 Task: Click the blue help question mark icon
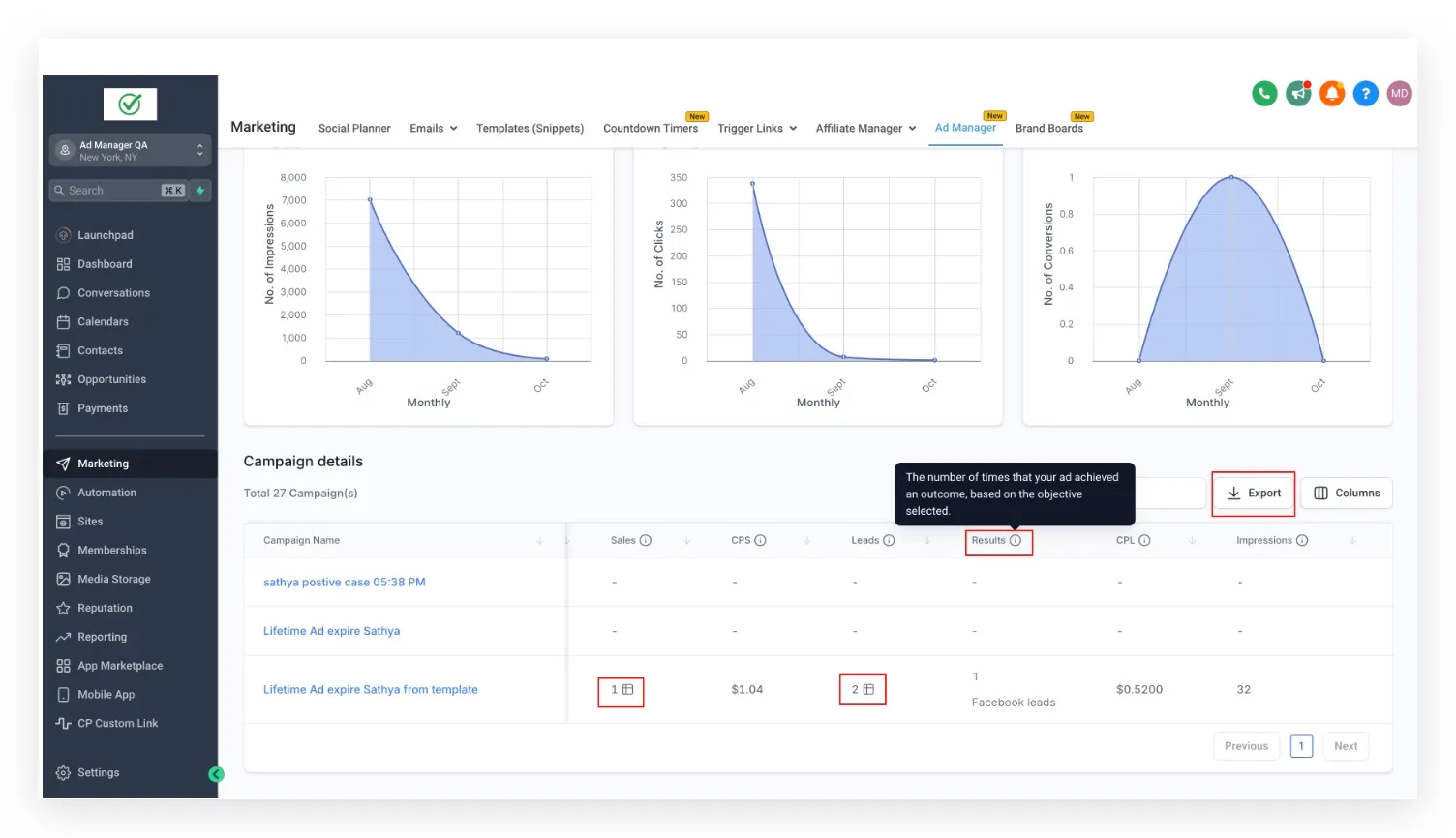tap(1365, 94)
